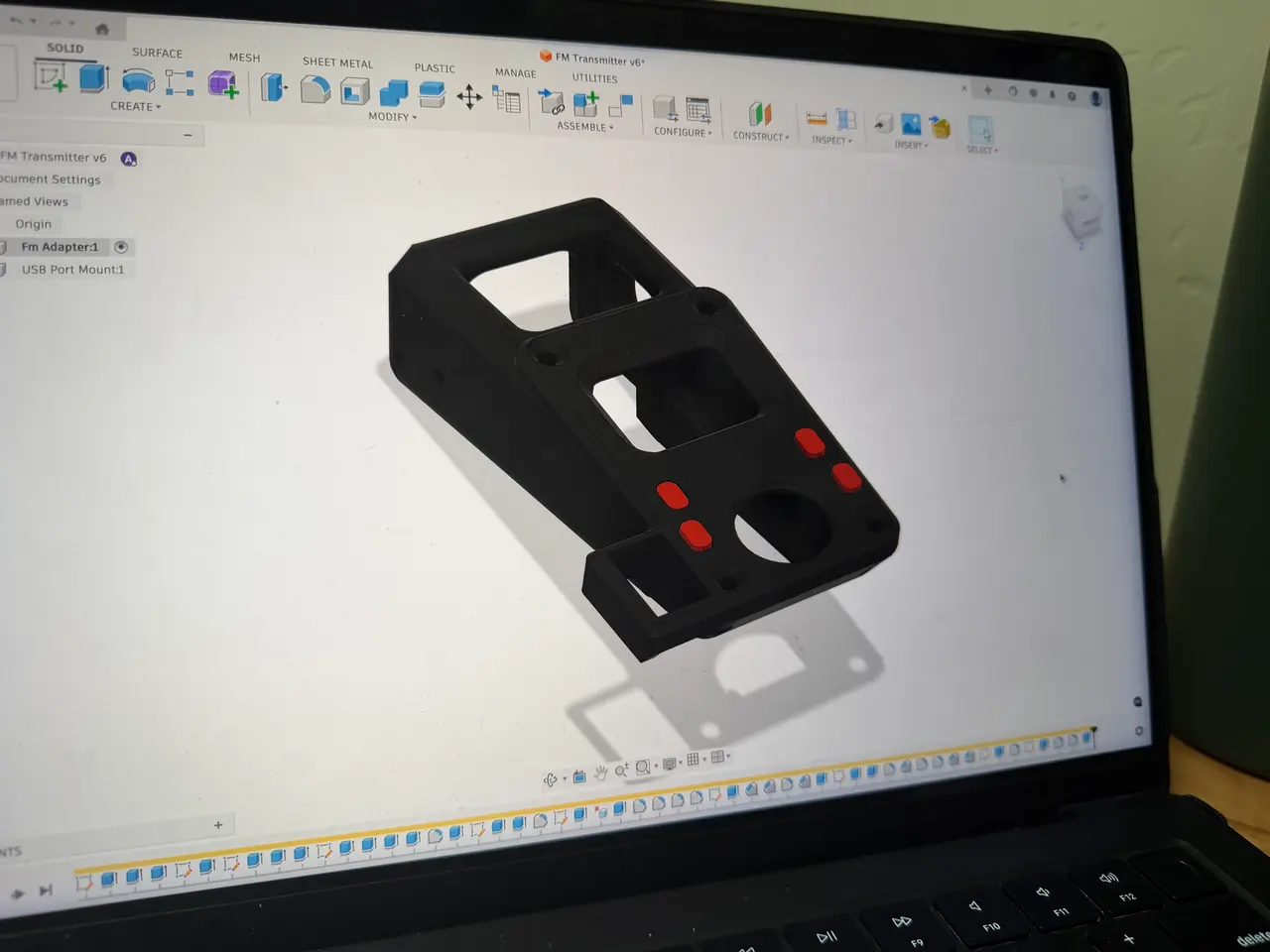Click the Insert Canvas image icon
Viewport: 1270px width, 952px height.
911,125
